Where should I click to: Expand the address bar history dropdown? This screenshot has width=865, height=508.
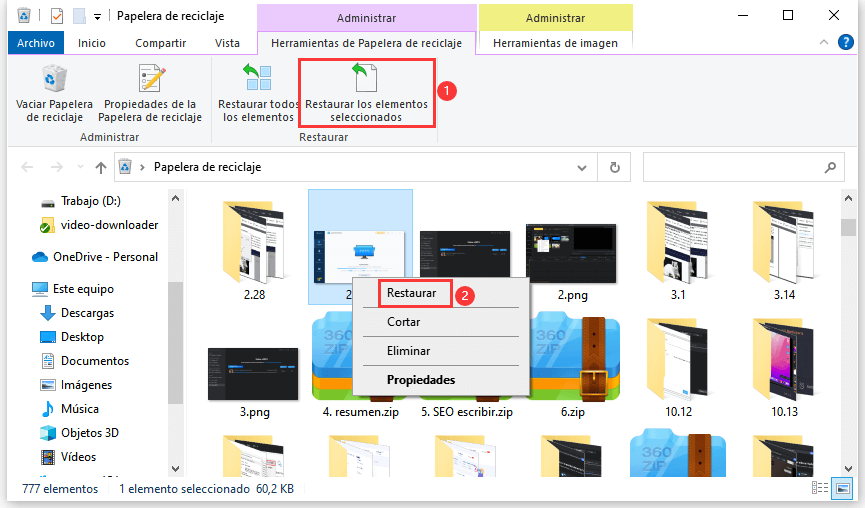coord(587,167)
